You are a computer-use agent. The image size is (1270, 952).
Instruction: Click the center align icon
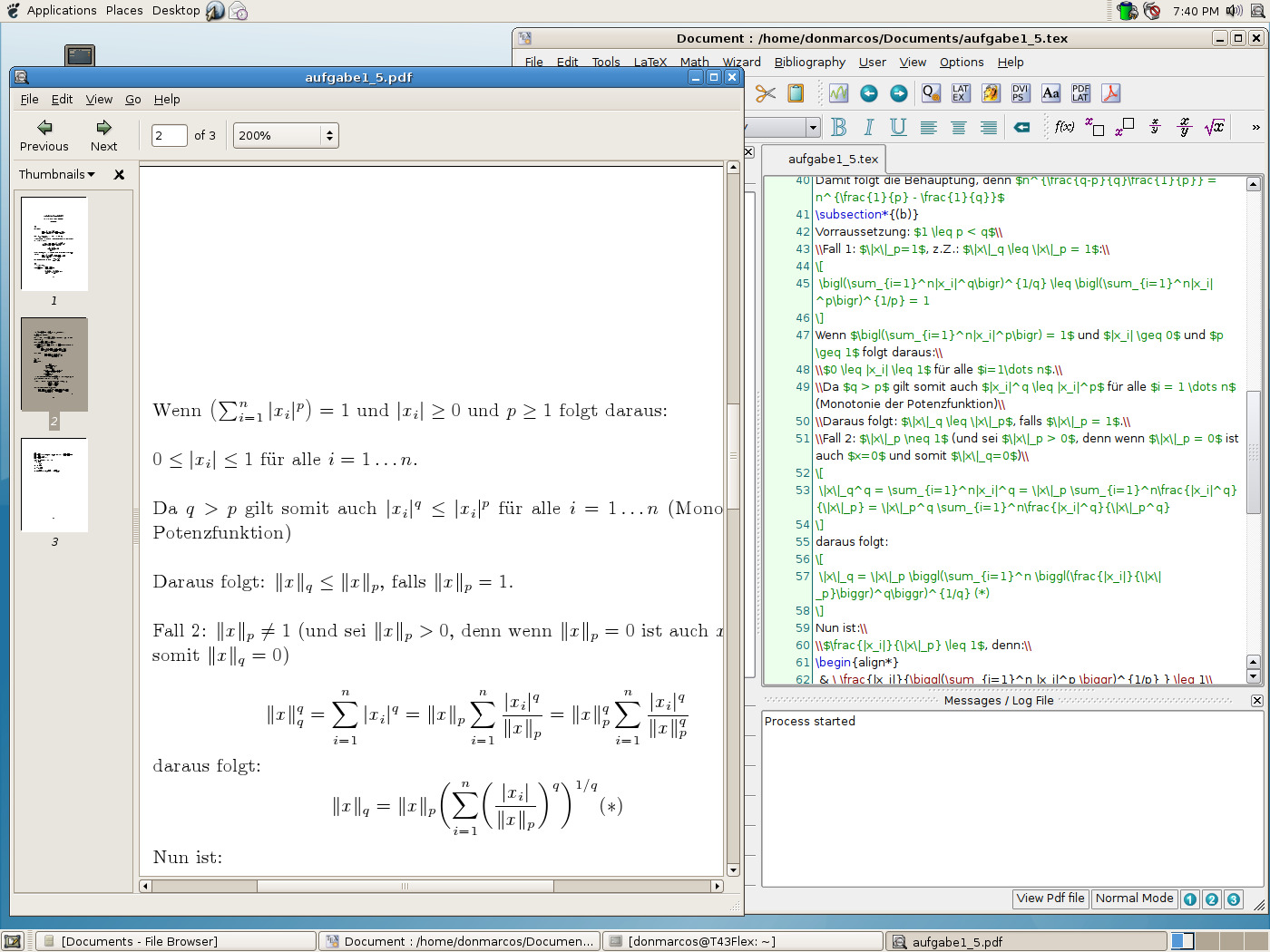tap(959, 128)
